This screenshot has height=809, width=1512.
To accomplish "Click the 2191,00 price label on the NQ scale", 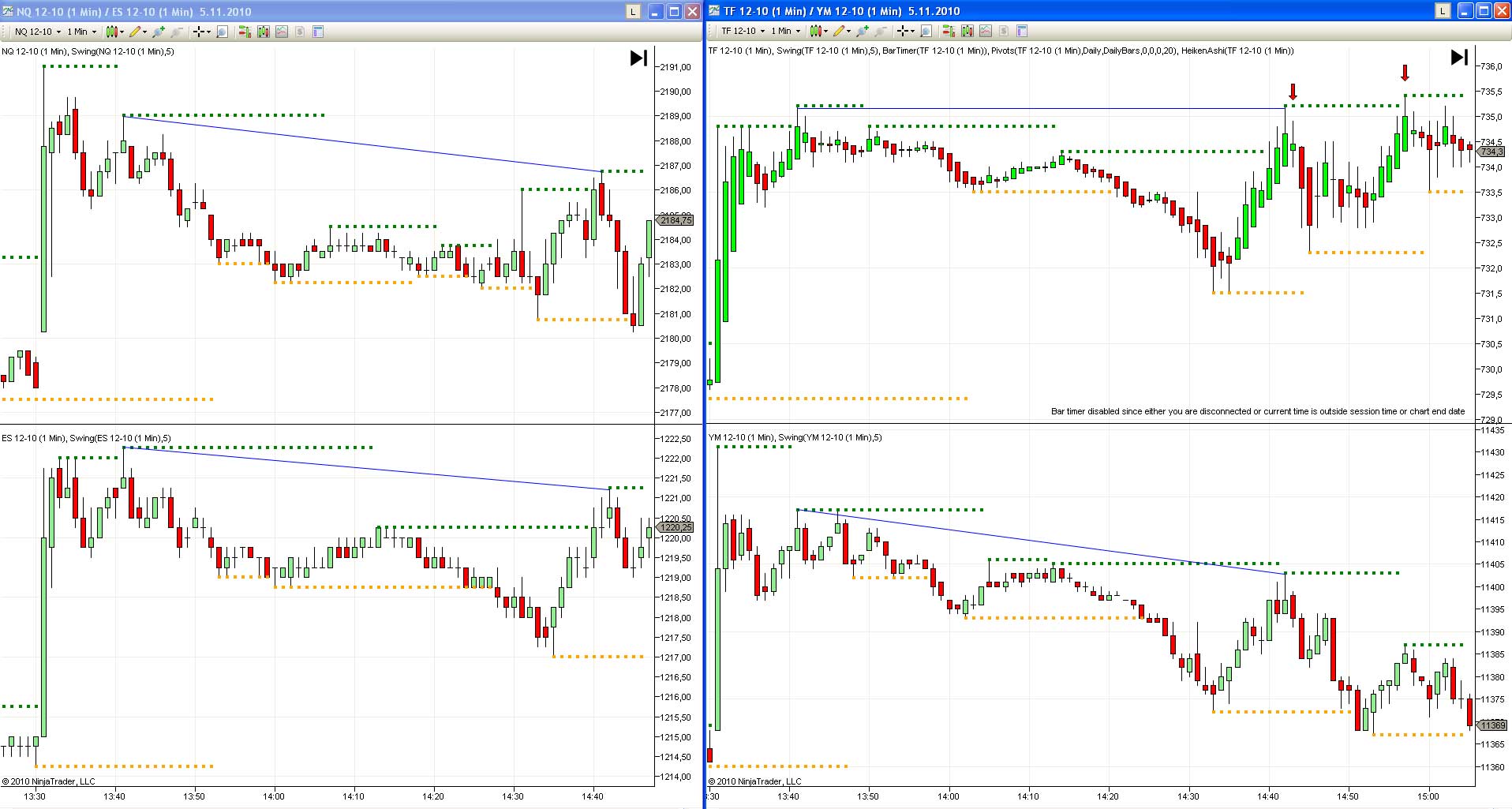I will click(676, 67).
